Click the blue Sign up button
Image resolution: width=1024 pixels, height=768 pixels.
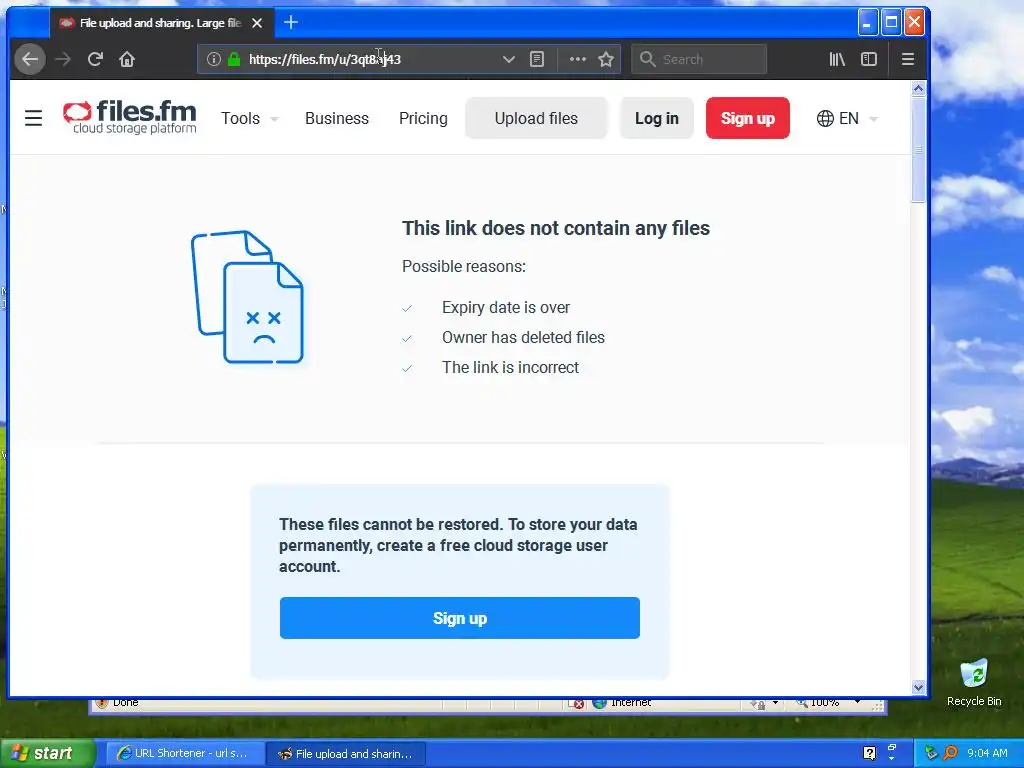(x=460, y=618)
